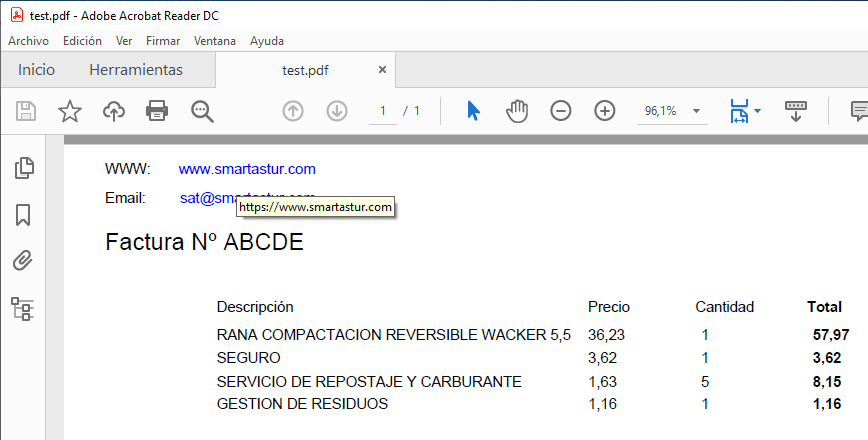Open the Page Thumbnails side panel
This screenshot has width=868, height=440.
[24, 168]
